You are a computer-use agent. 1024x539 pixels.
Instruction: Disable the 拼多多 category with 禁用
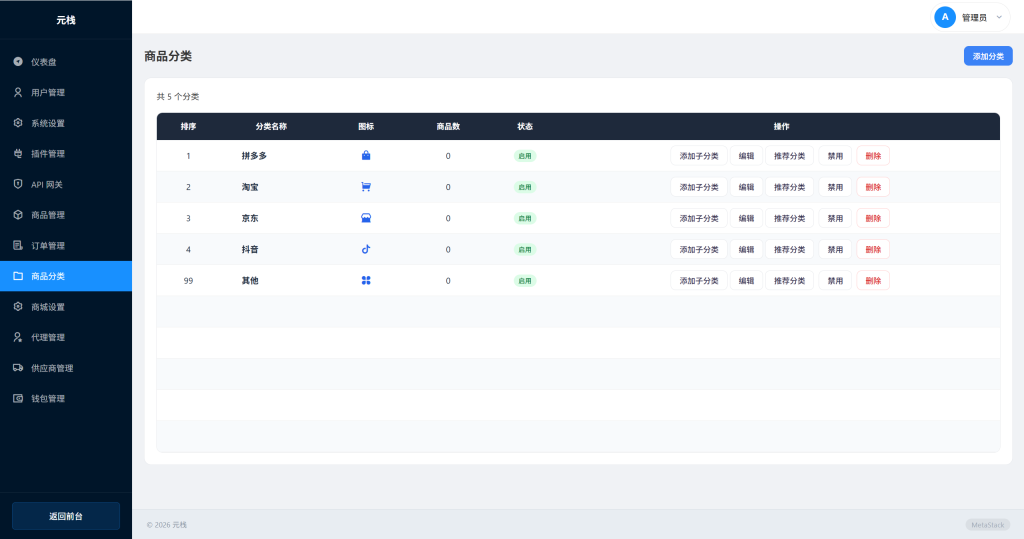[x=835, y=156]
